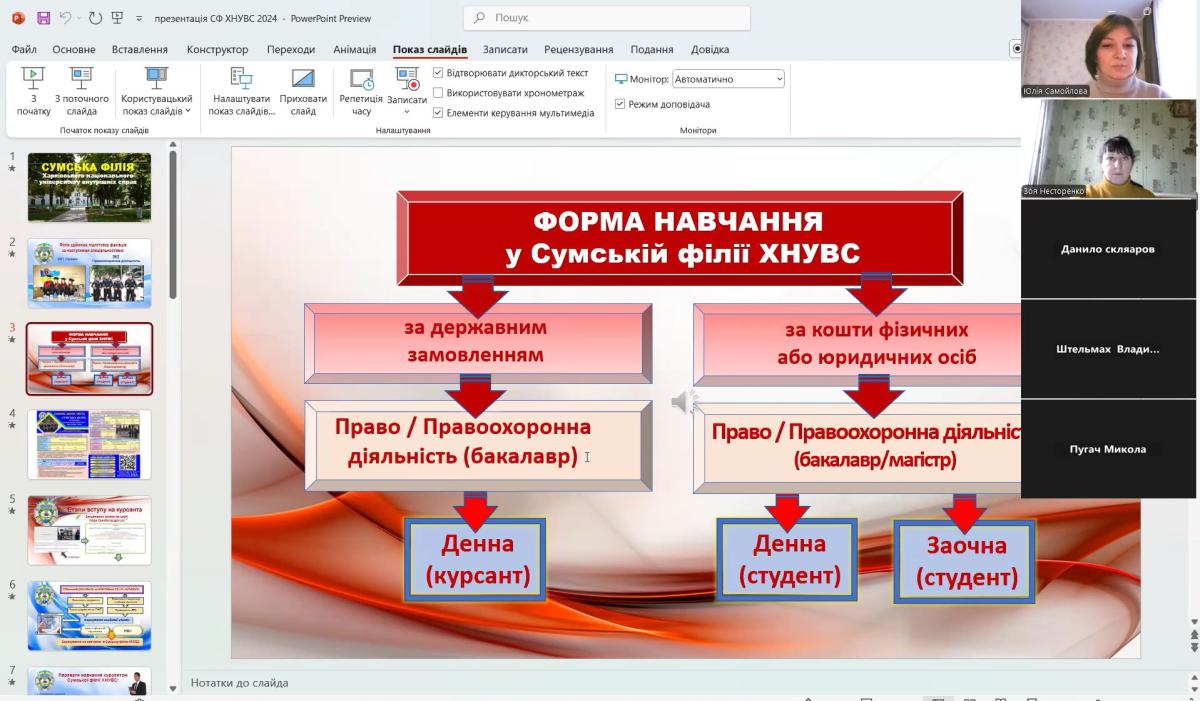This screenshot has height=701, width=1200.
Task: Expand the Записати record dropdown in ribbon
Action: (x=406, y=111)
